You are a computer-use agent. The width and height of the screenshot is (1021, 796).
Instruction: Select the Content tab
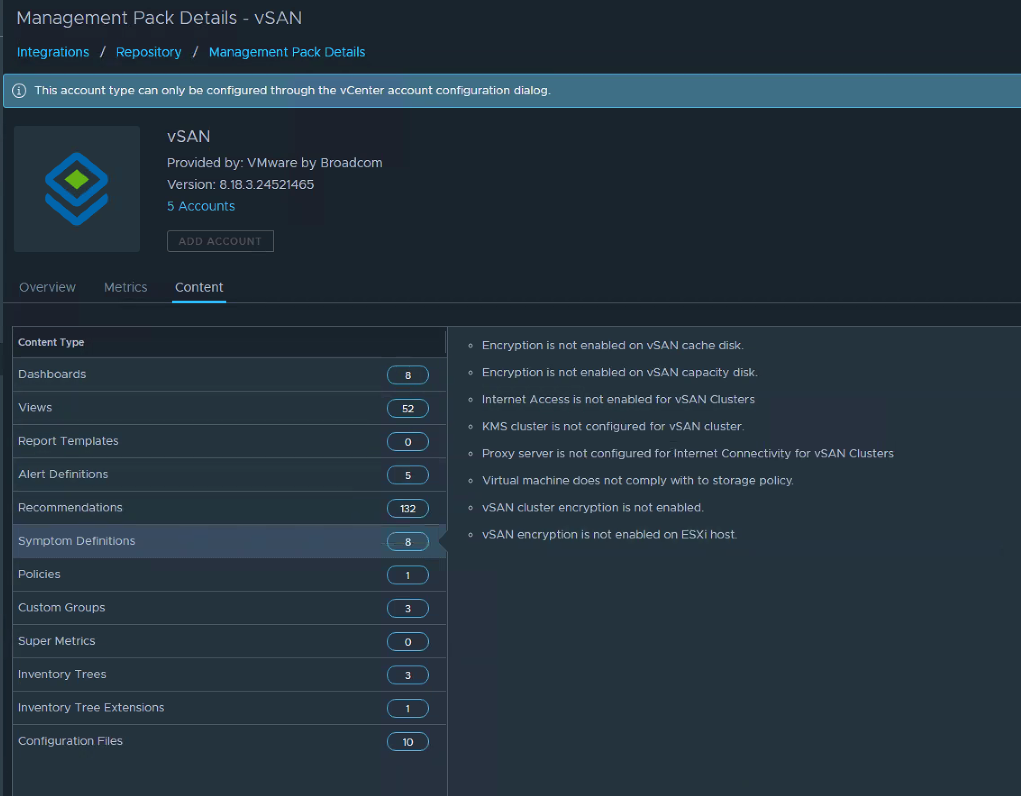(199, 287)
